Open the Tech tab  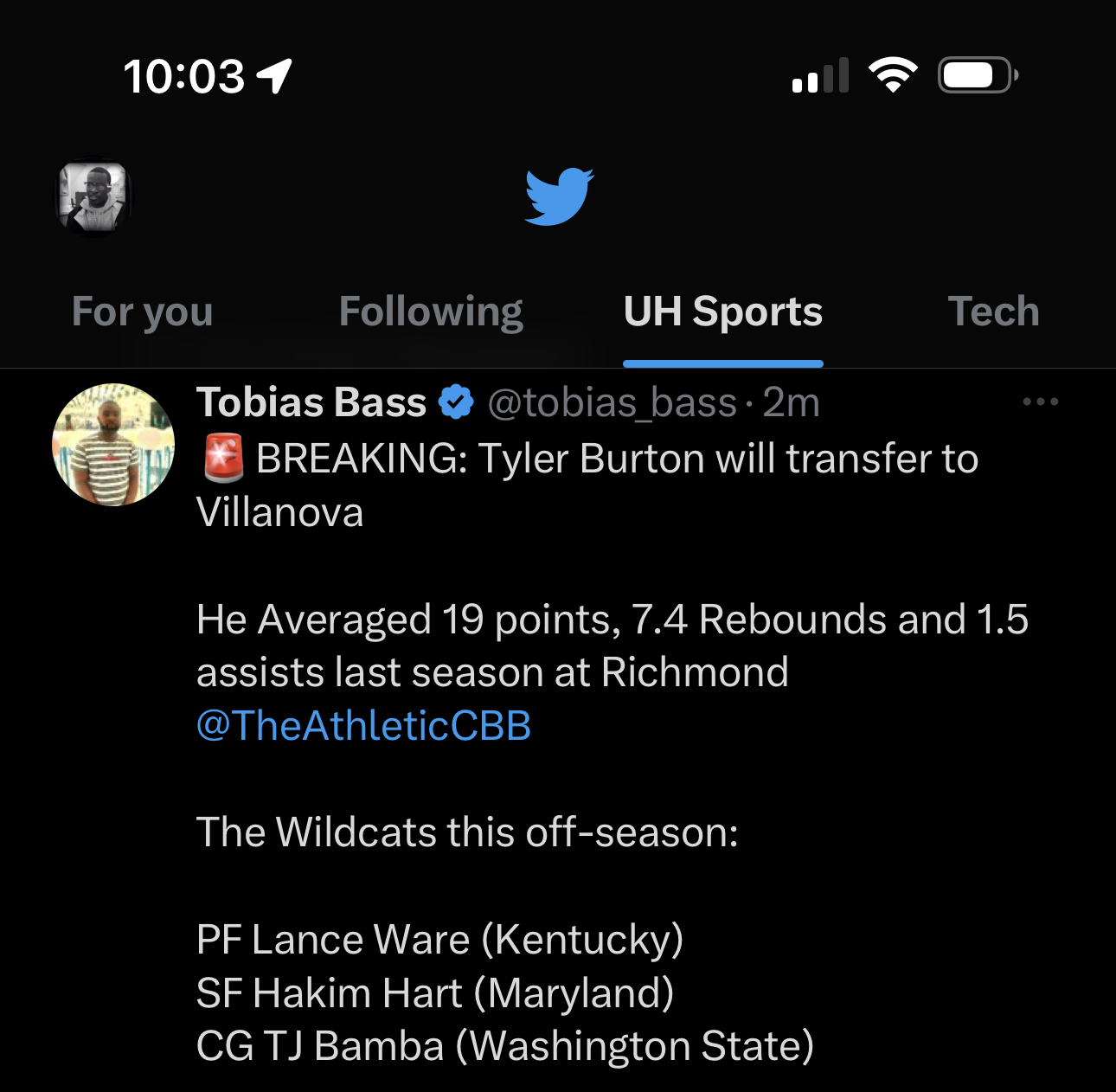coord(993,312)
